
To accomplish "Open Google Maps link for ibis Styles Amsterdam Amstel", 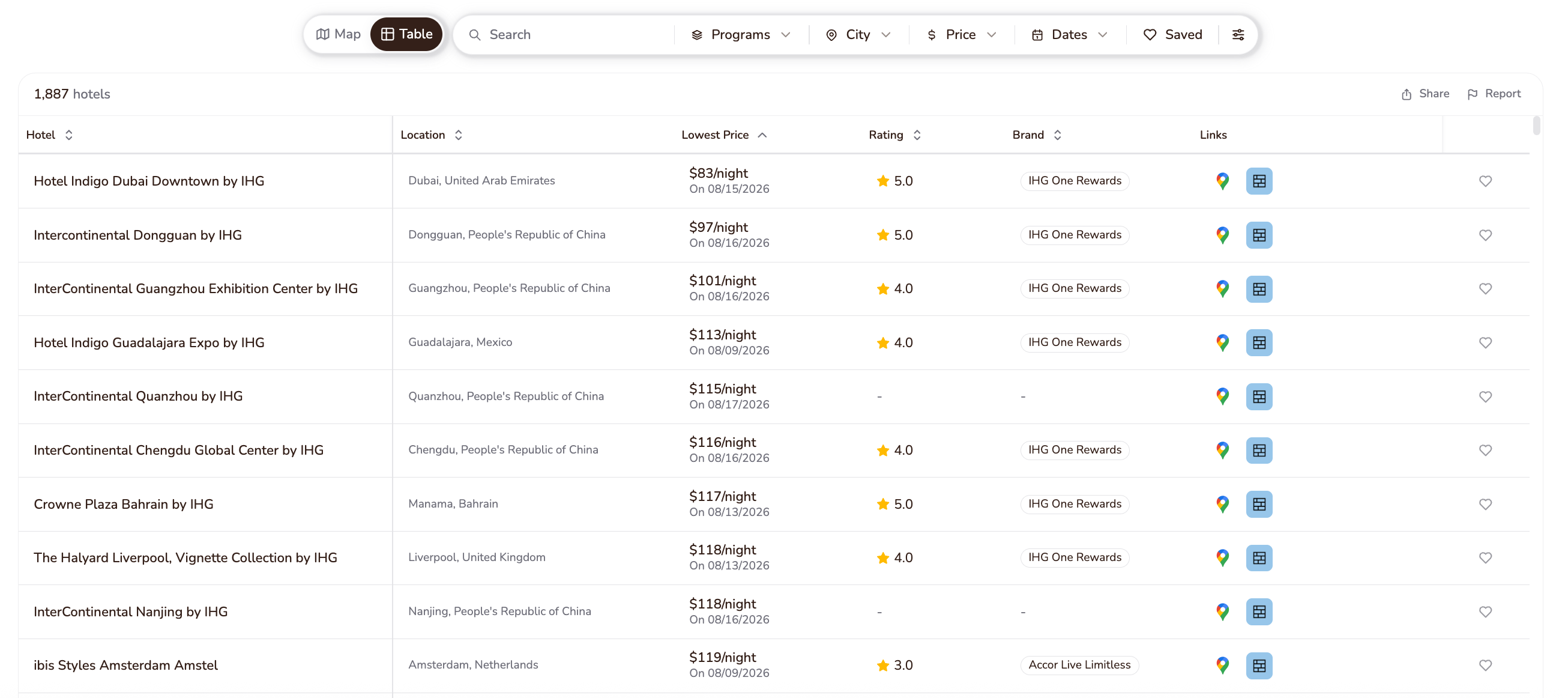I will click(1222, 665).
